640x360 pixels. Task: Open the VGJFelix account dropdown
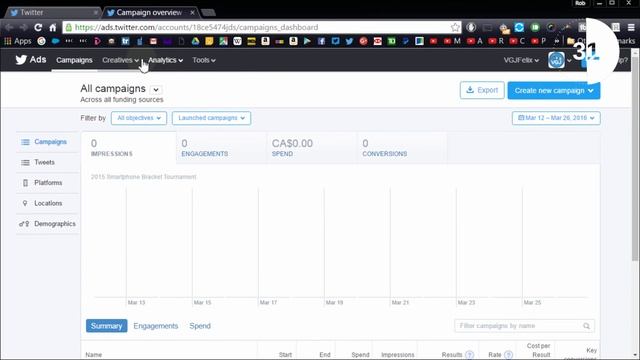pos(521,60)
